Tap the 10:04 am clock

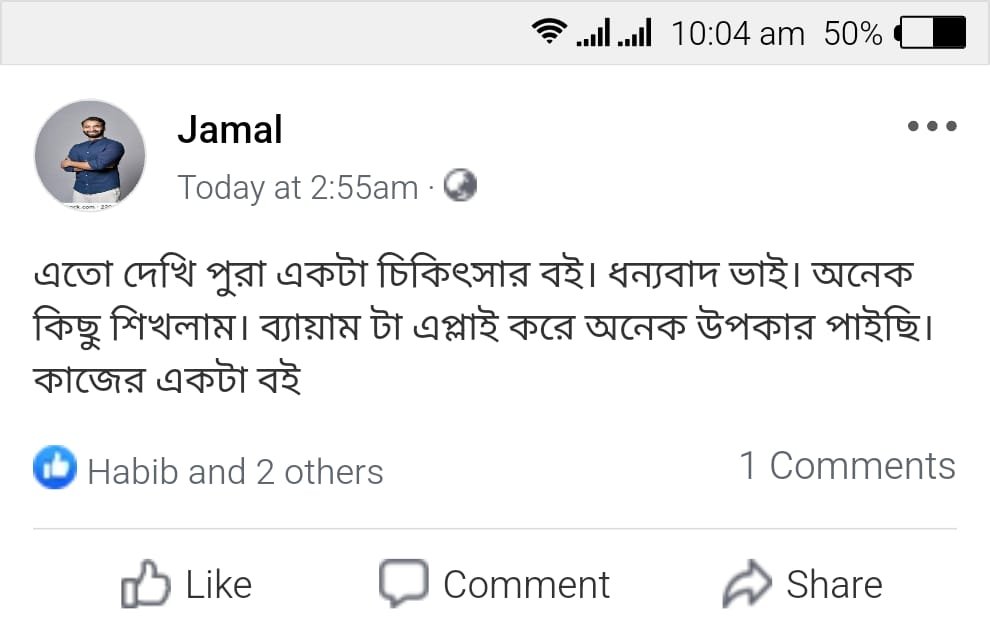coord(737,34)
